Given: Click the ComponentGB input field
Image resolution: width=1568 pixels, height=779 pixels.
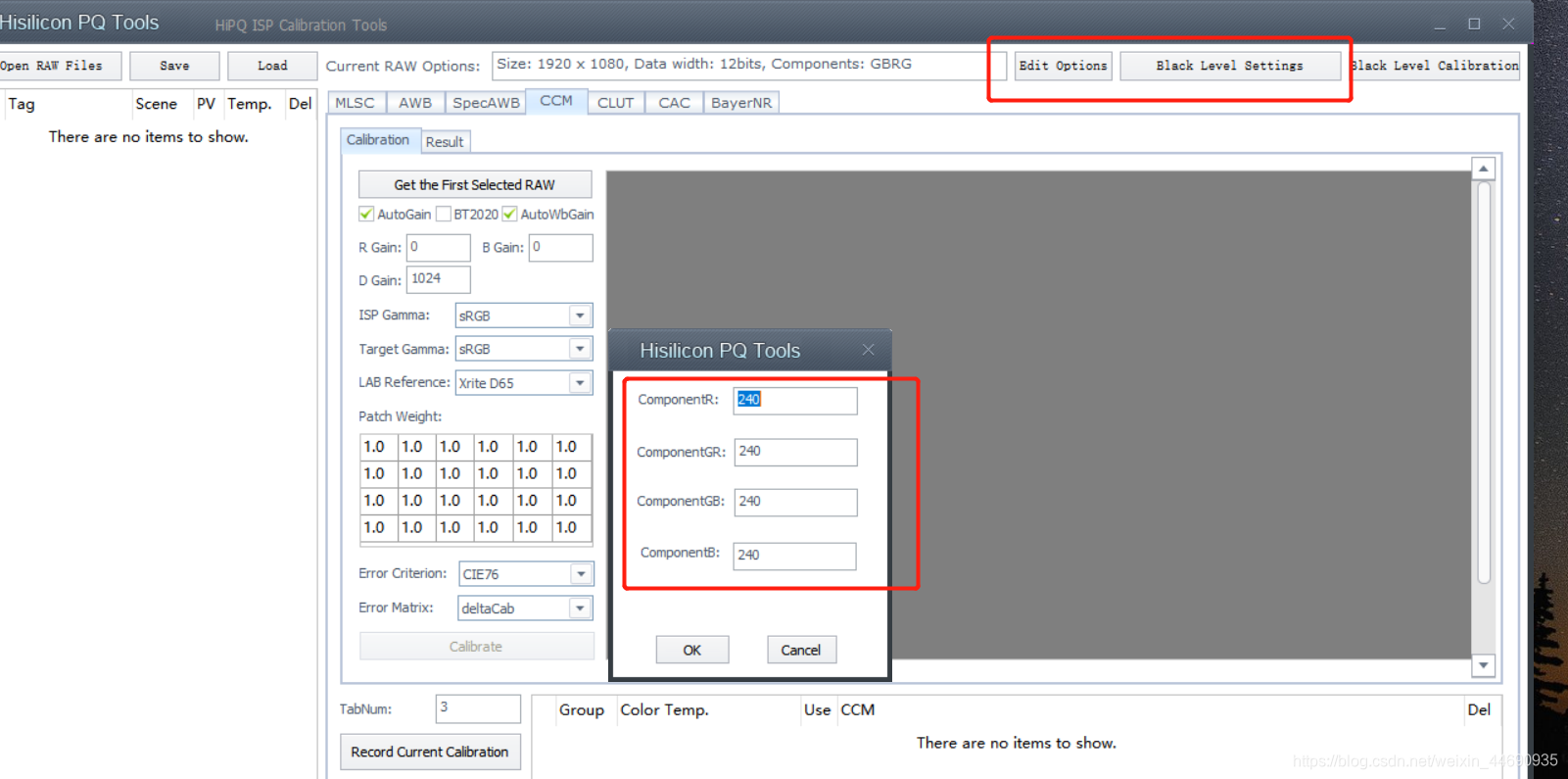Looking at the screenshot, I should click(795, 502).
